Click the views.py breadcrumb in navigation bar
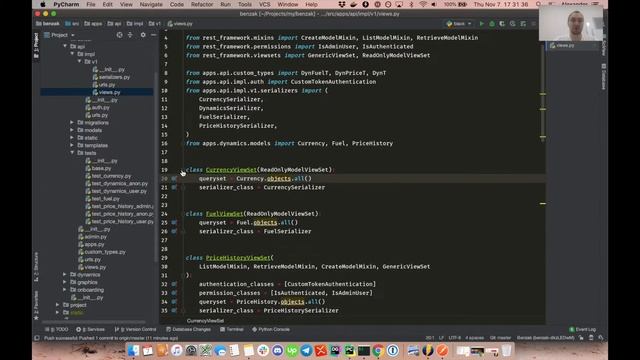 point(180,24)
